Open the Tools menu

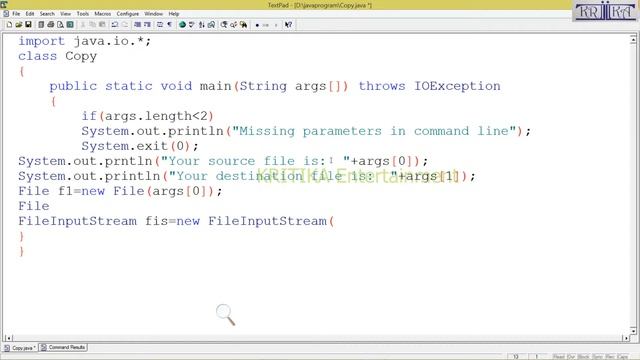point(83,14)
